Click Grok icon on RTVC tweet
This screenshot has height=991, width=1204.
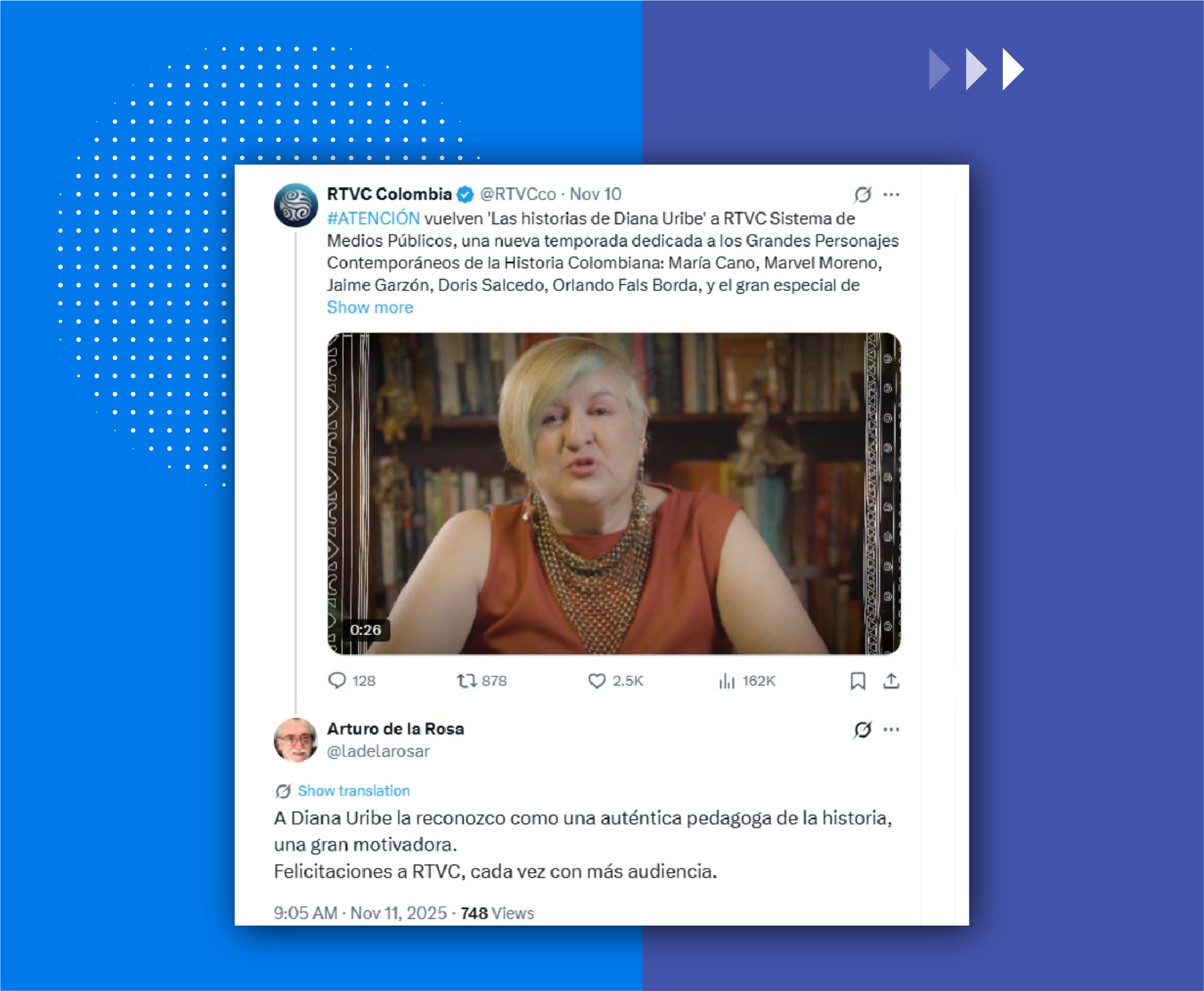[862, 194]
